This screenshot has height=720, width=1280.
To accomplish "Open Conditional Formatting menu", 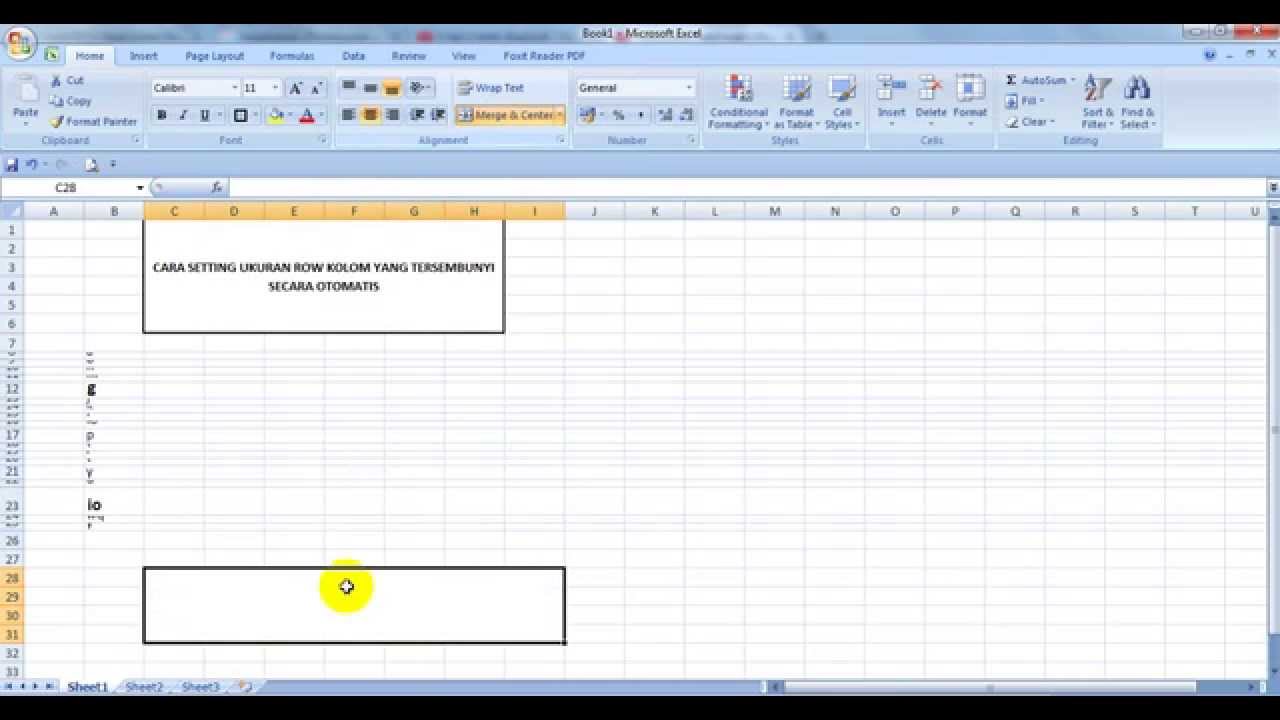I will click(x=739, y=101).
